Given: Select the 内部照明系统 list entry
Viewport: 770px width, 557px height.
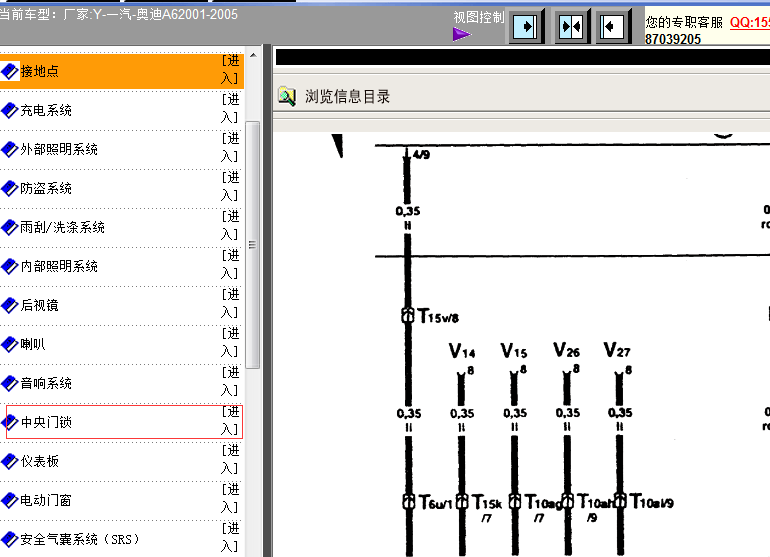Looking at the screenshot, I should click(x=122, y=266).
